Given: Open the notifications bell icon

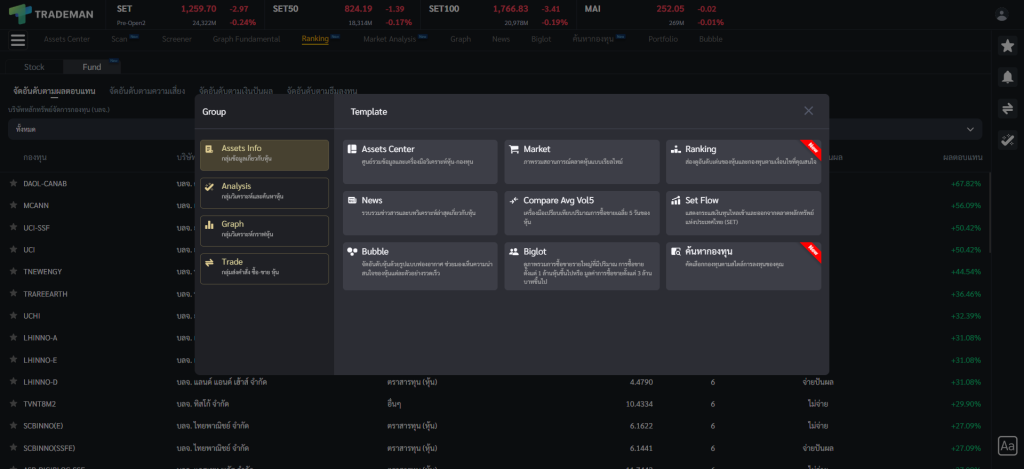Looking at the screenshot, I should [1007, 77].
